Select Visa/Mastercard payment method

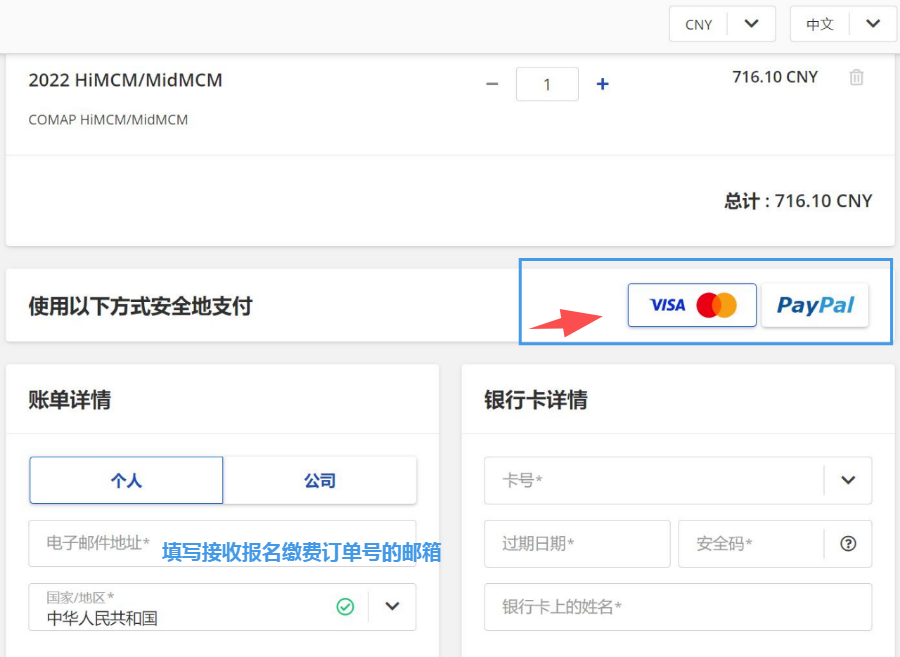coord(692,305)
